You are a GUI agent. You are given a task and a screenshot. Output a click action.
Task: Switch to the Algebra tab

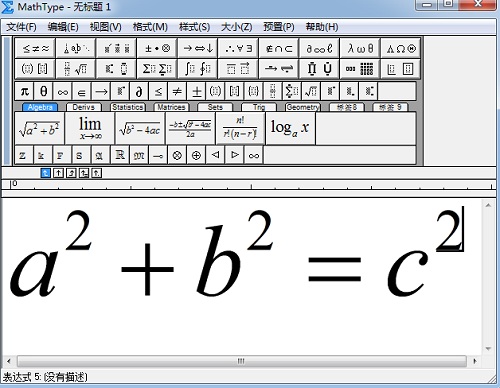click(40, 107)
